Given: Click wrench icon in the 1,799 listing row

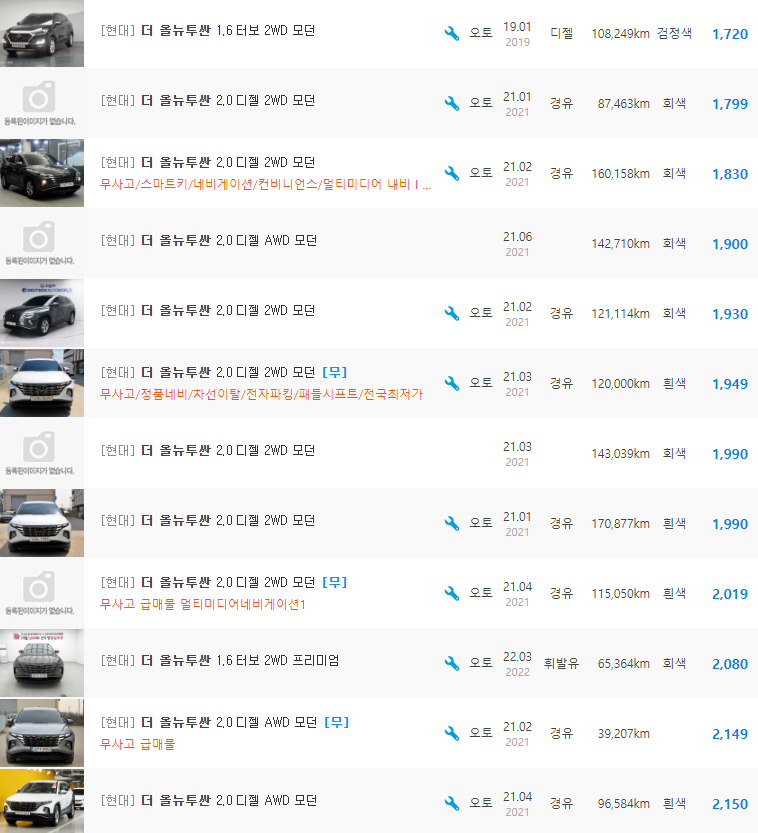Looking at the screenshot, I should tap(452, 103).
